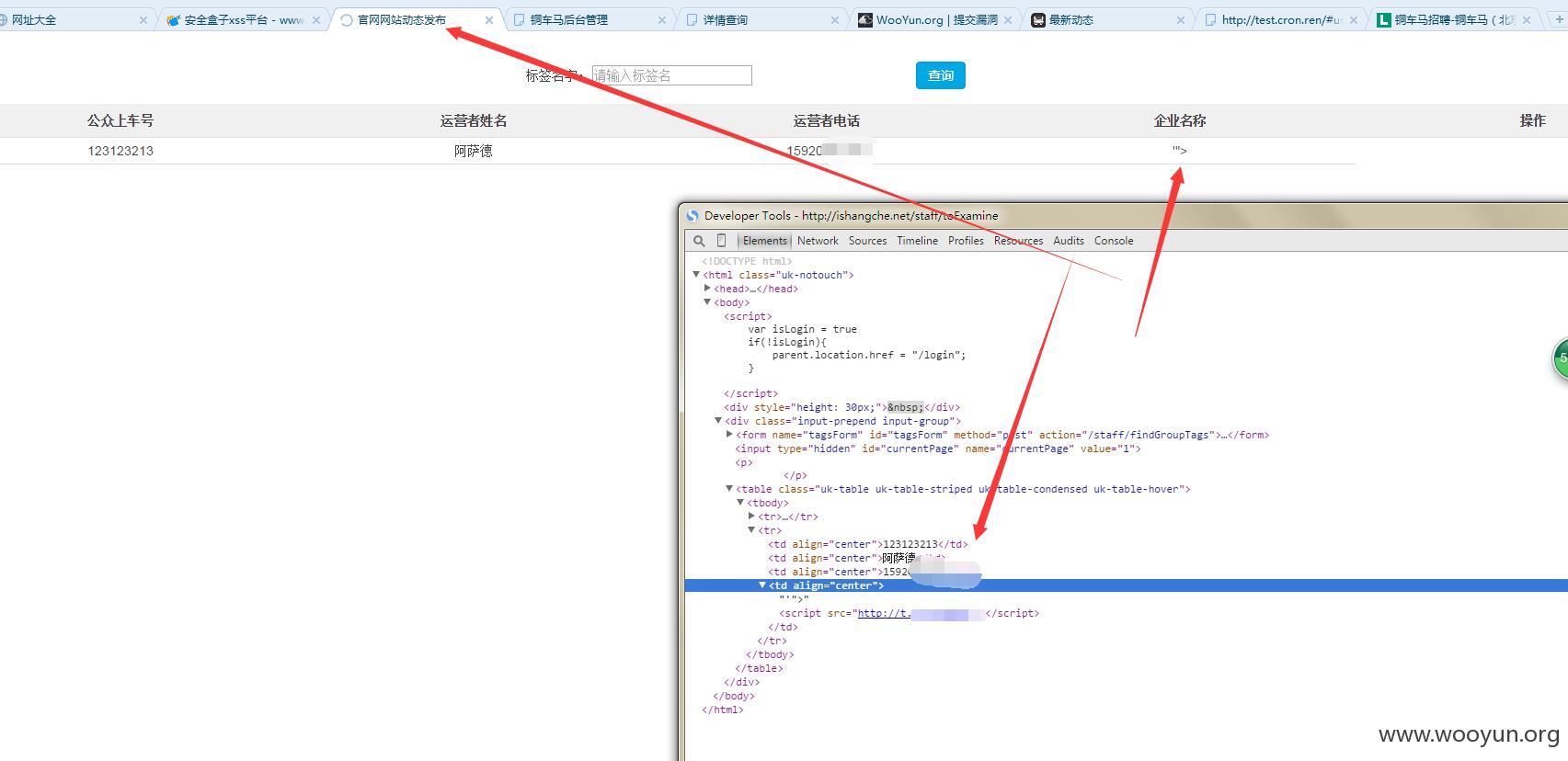Switch to the 网址大全 browser tab
1568x761 pixels.
click(x=75, y=19)
